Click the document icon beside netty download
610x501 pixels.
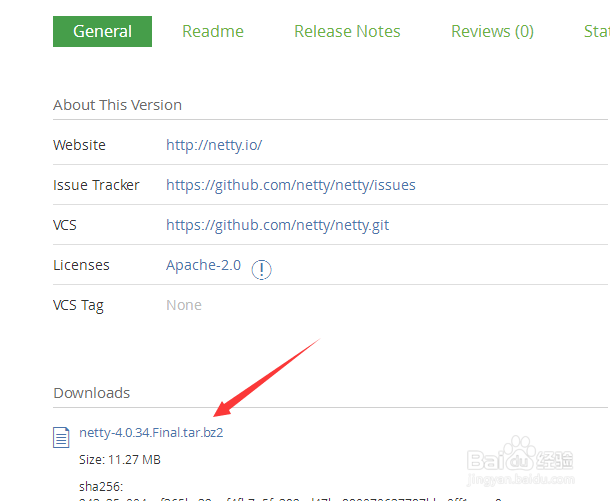tap(61, 437)
